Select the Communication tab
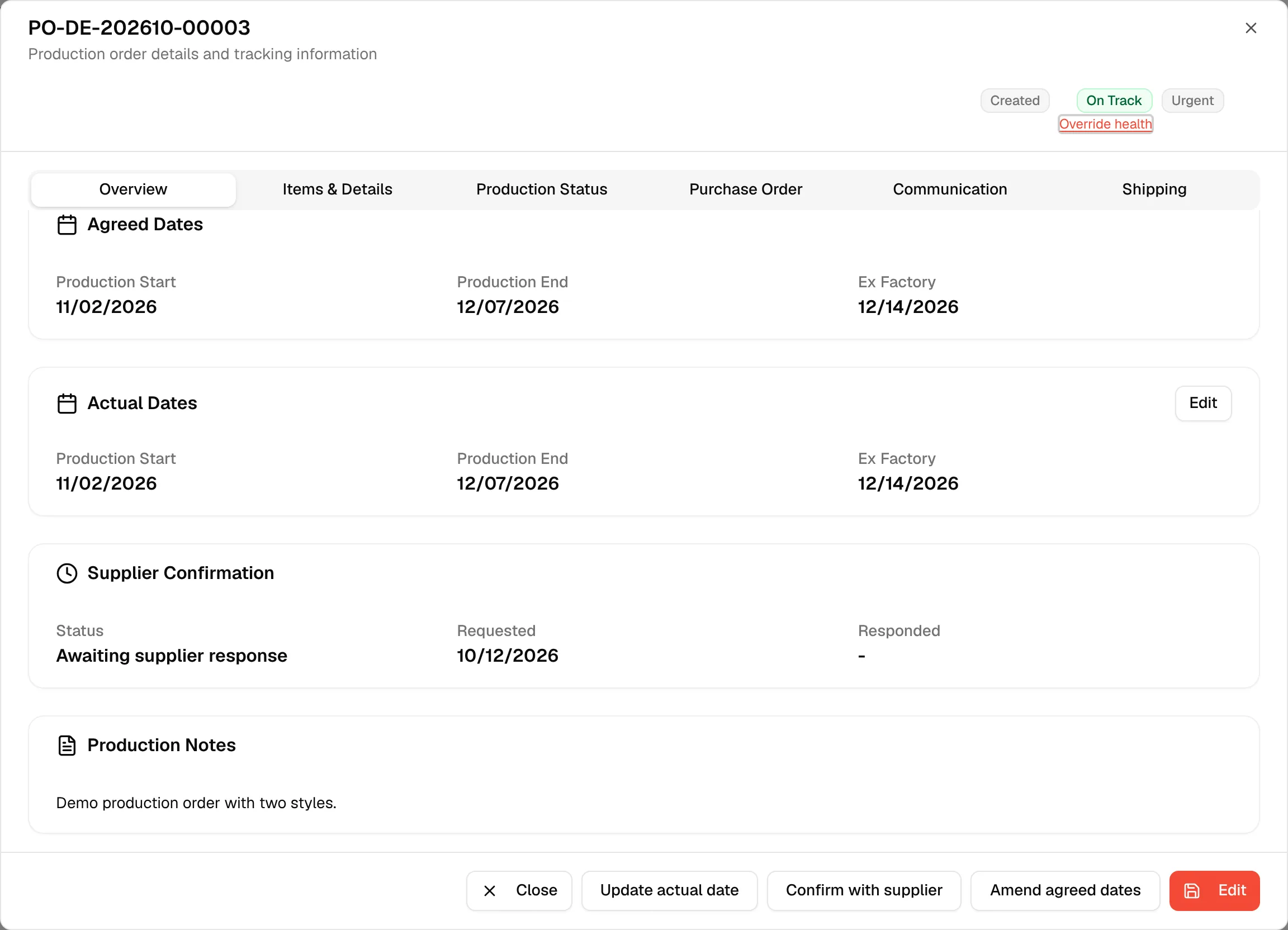The width and height of the screenshot is (1288, 930). 950,189
